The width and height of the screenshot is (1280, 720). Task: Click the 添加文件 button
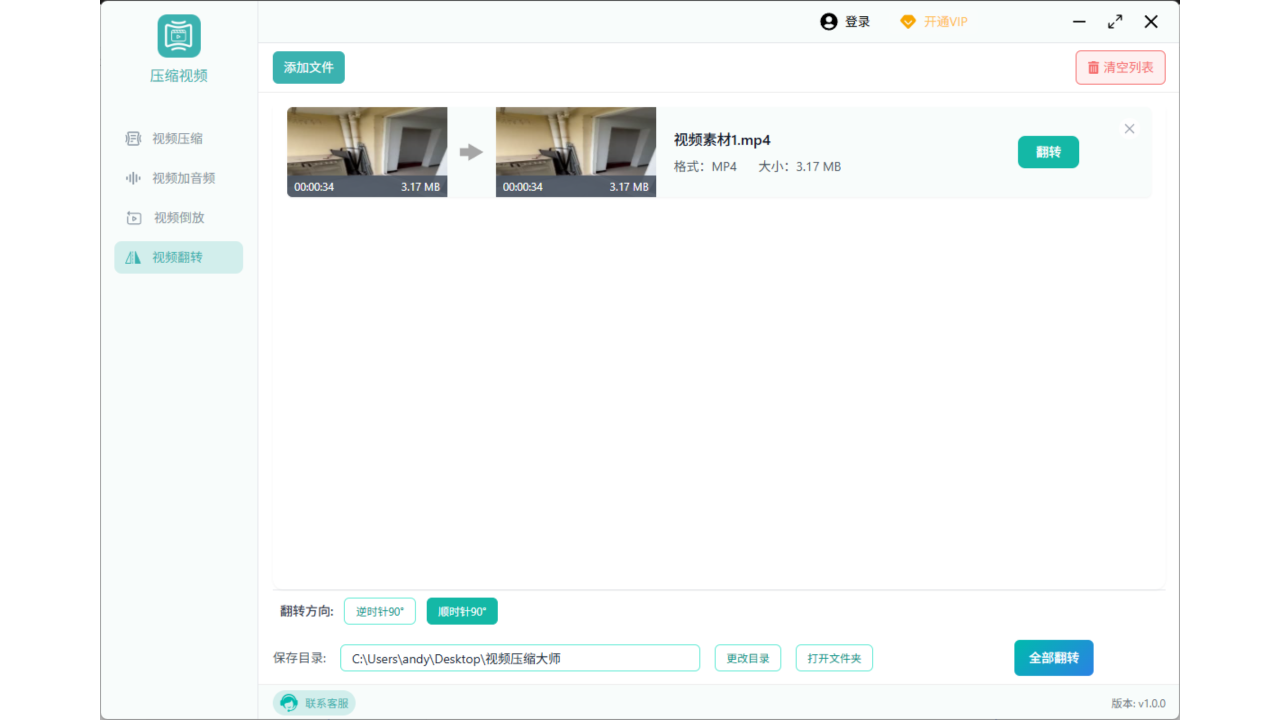[308, 67]
